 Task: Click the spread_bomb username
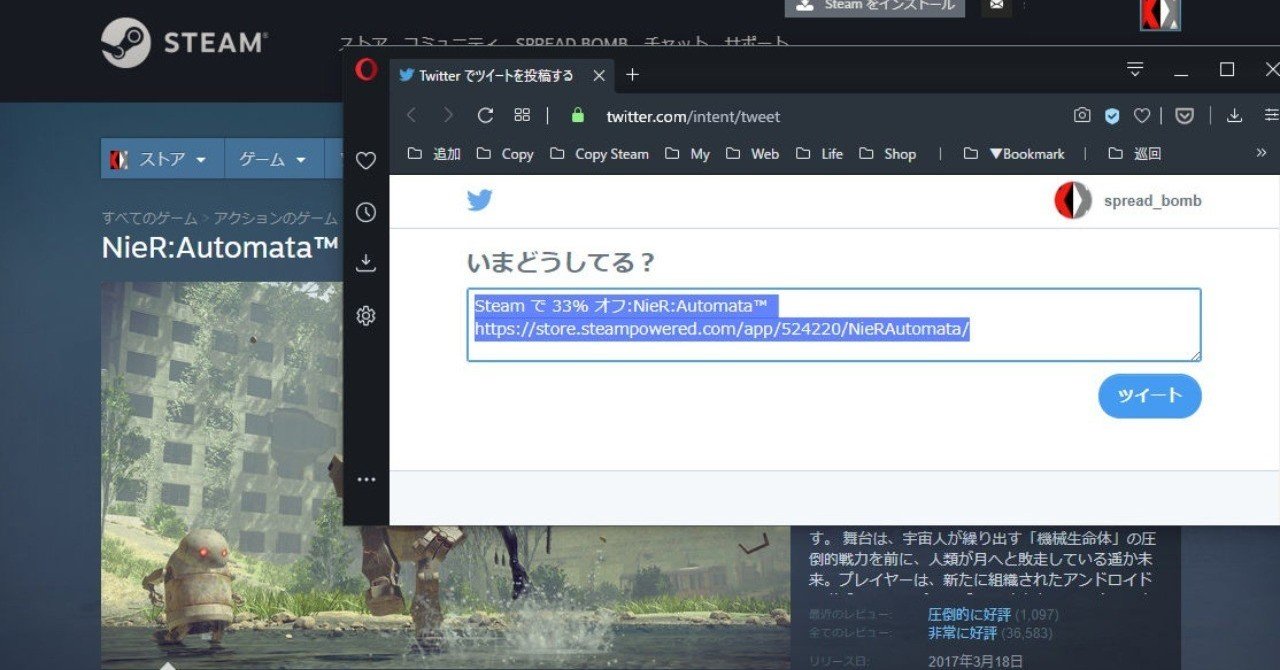(1153, 201)
